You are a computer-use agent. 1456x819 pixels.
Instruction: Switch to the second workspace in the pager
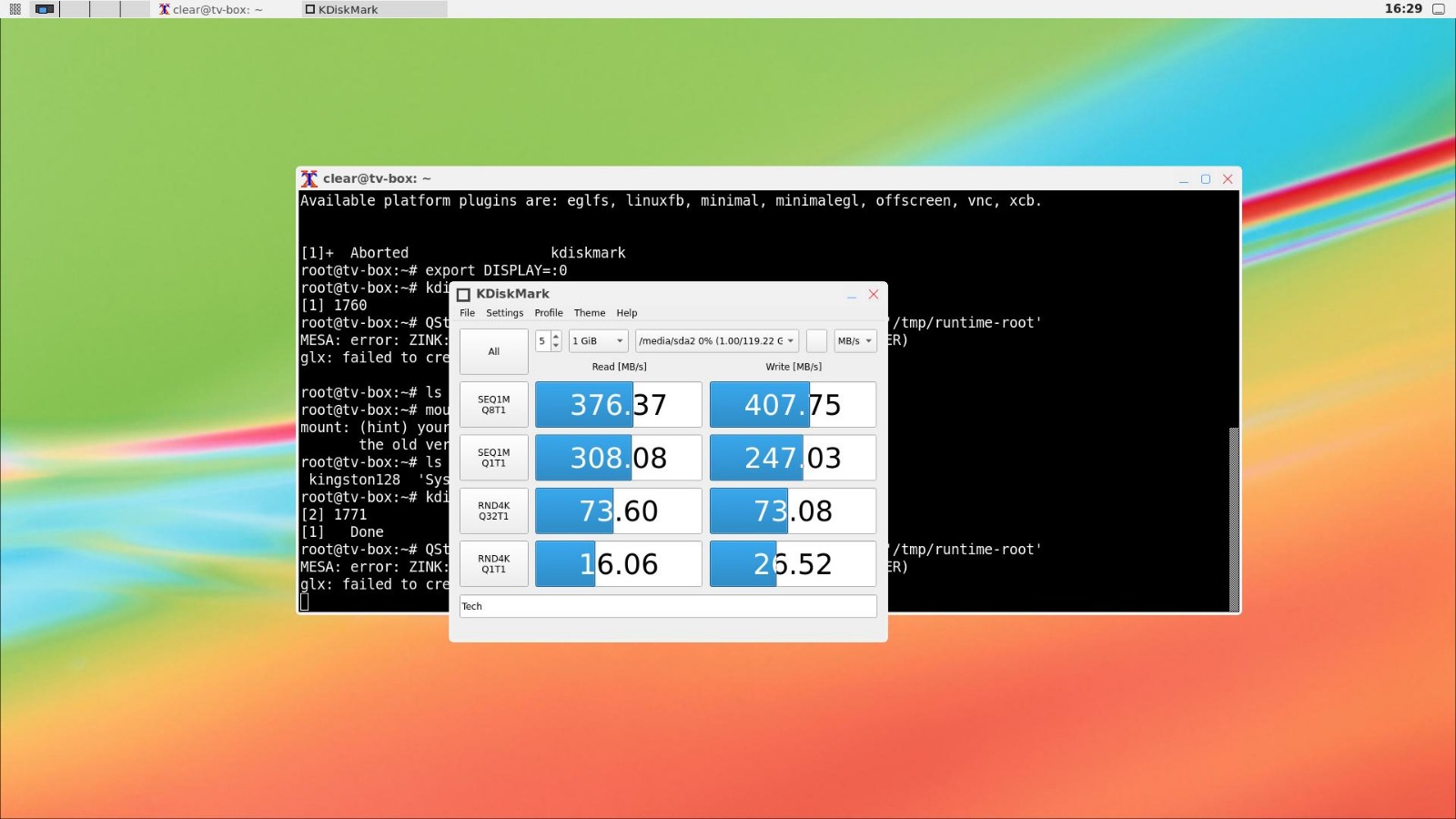point(75,9)
